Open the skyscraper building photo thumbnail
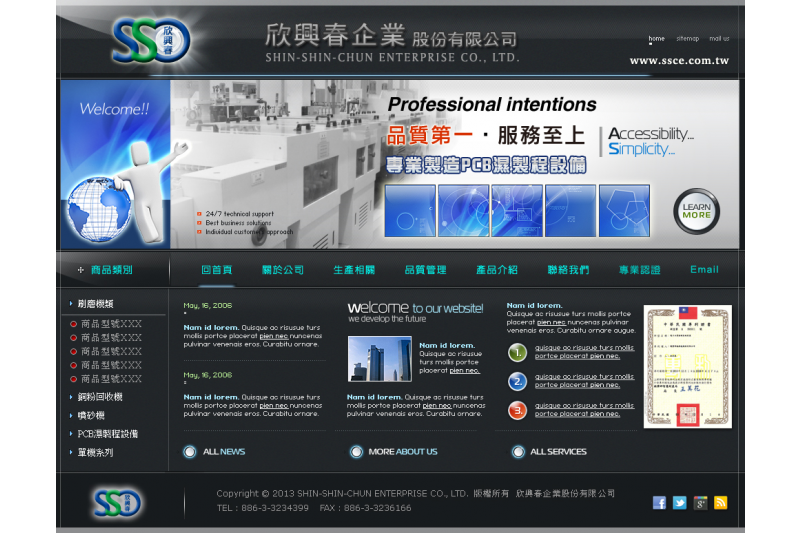The height and width of the screenshot is (533, 800). click(x=380, y=359)
